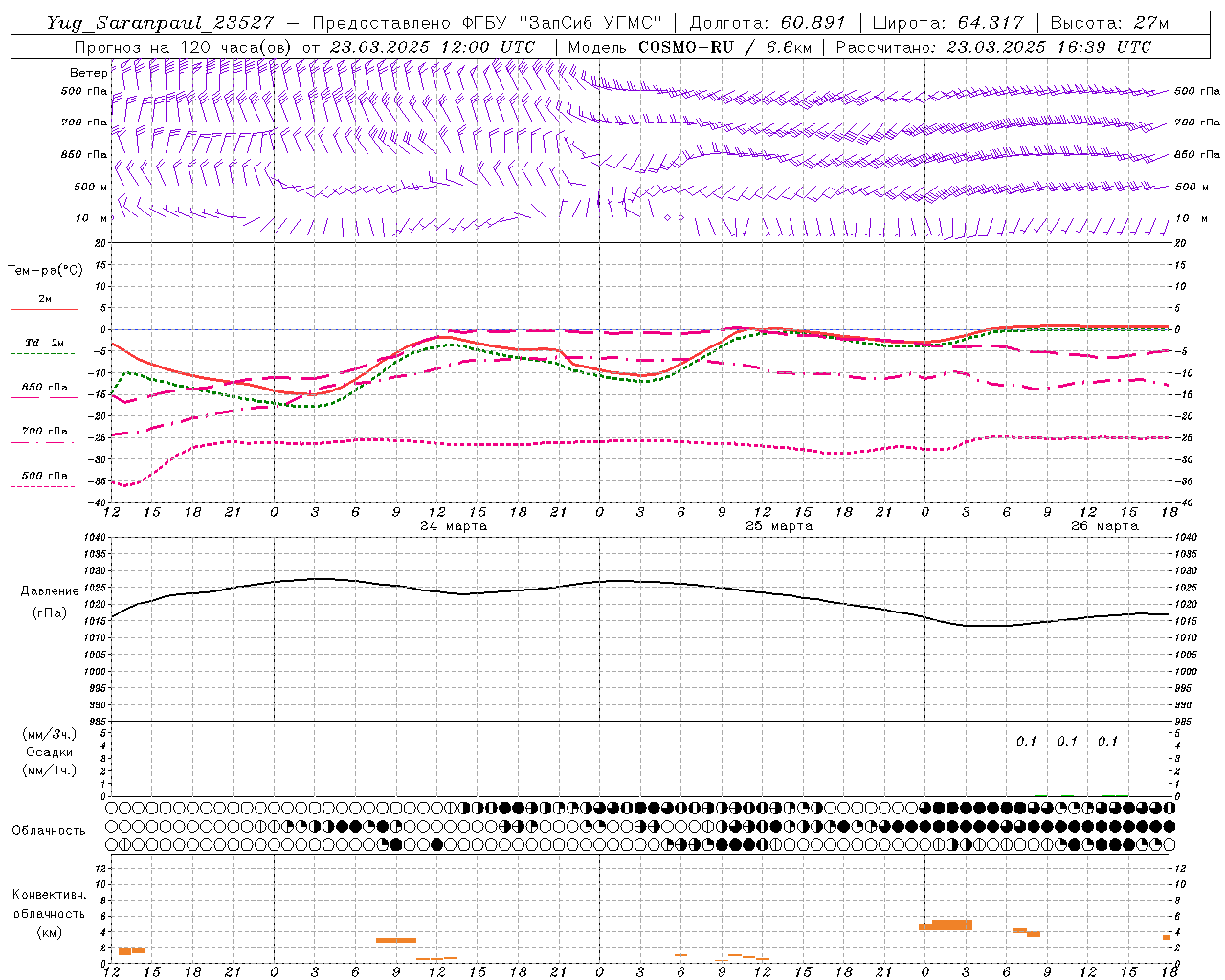Click the Рассчитано: 23.03.2025 16:39 UTC timestamp
Image resolution: width=1225 pixels, height=980 pixels.
(x=993, y=47)
